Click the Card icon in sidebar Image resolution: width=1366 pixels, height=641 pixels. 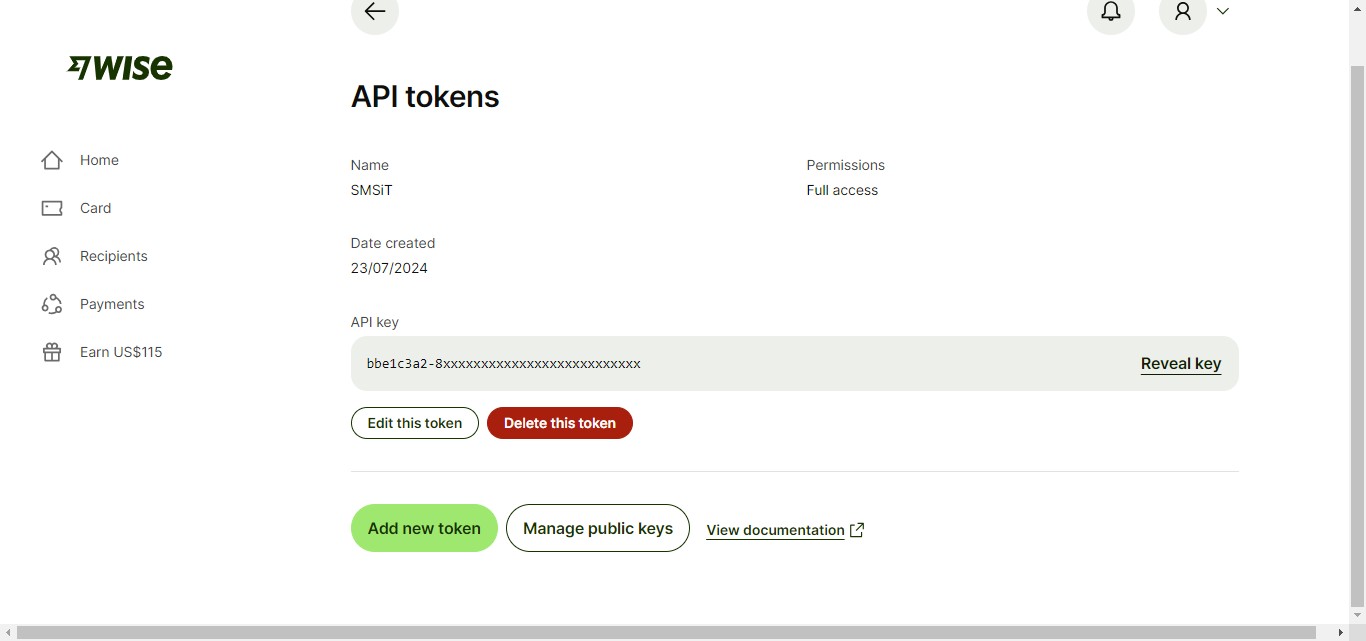coord(52,208)
